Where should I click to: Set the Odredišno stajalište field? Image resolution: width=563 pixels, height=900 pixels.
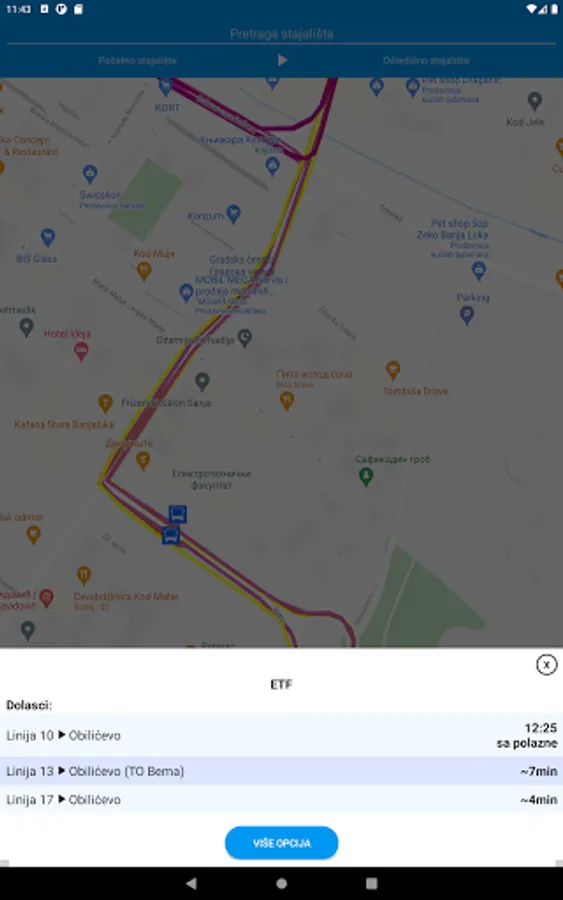coord(426,60)
